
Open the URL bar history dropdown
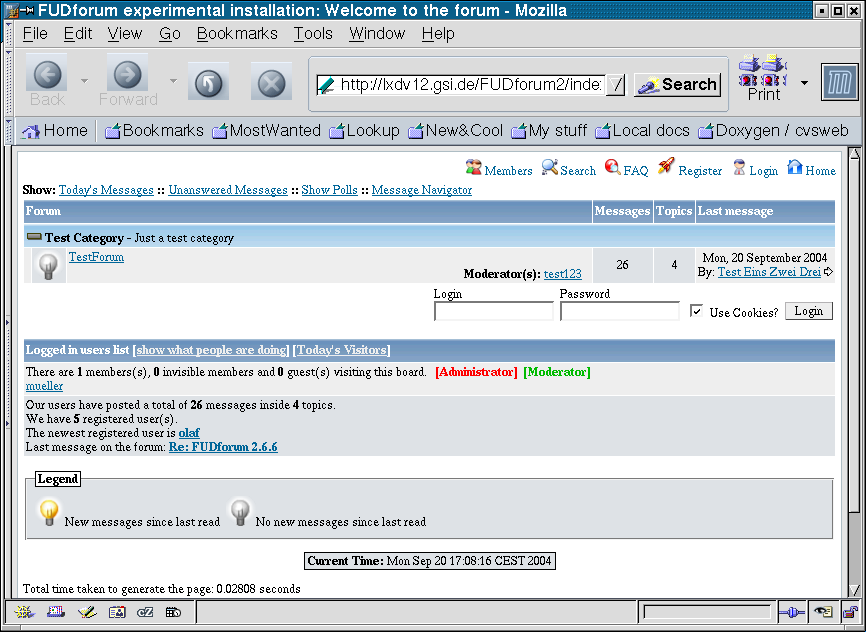[x=616, y=85]
